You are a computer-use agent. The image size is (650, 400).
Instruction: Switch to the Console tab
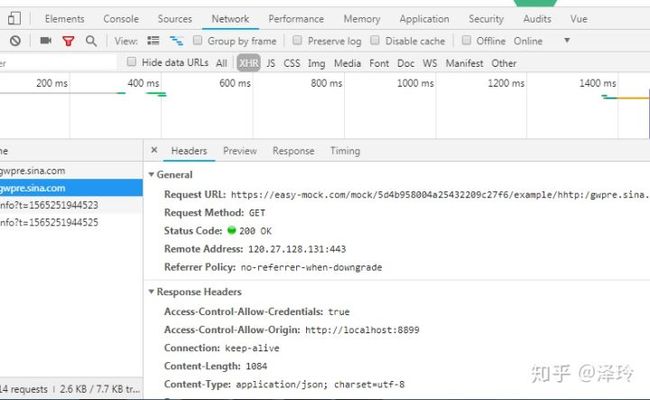(x=121, y=19)
